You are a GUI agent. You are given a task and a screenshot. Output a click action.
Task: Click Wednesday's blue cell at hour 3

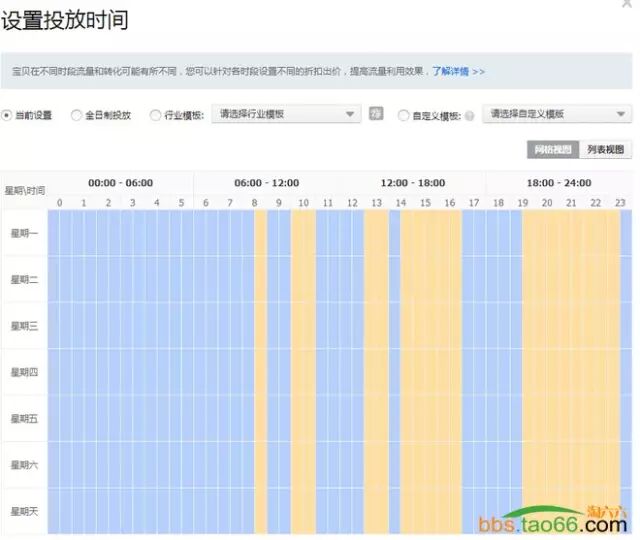pos(133,326)
